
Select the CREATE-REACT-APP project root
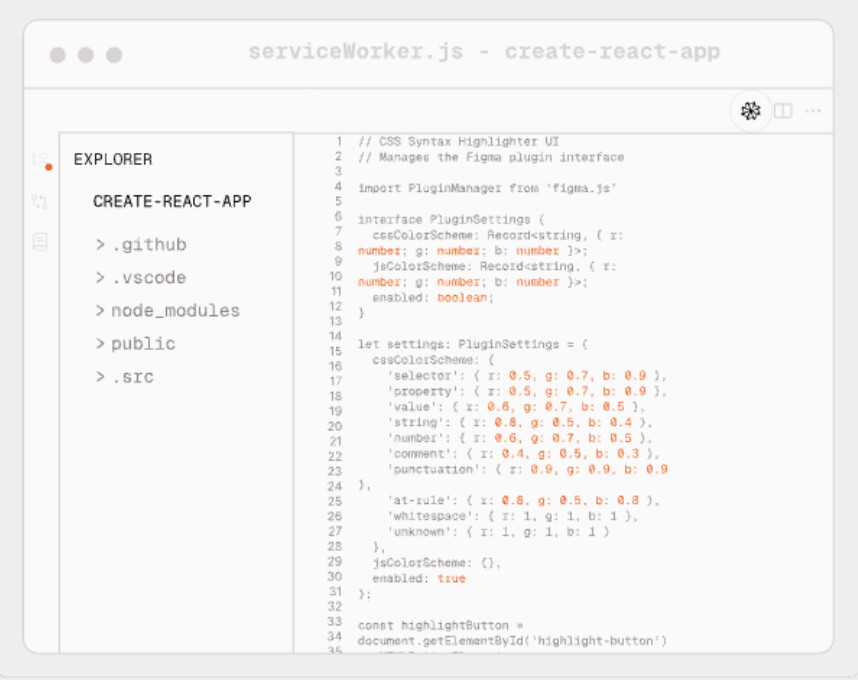click(172, 201)
